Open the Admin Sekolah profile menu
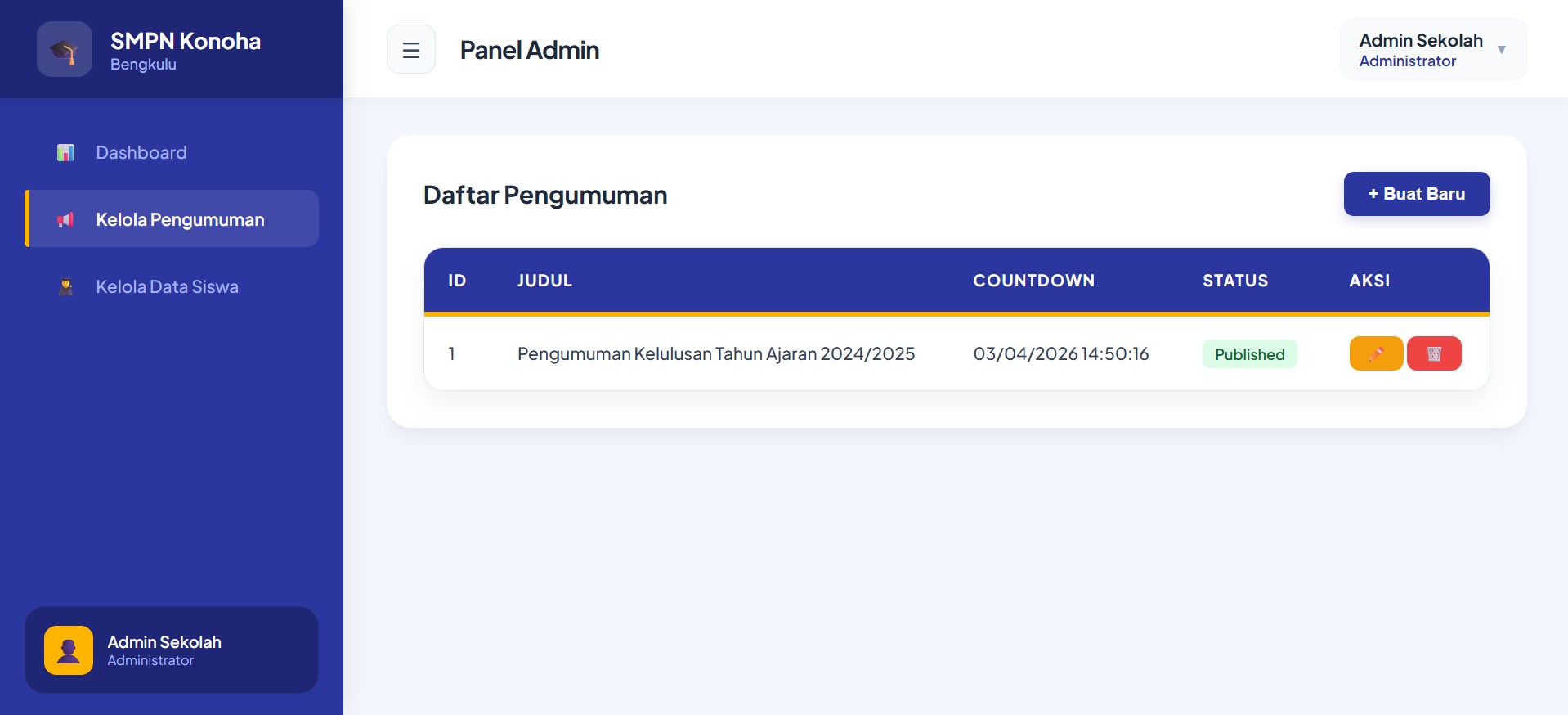1568x715 pixels. pos(1420,50)
